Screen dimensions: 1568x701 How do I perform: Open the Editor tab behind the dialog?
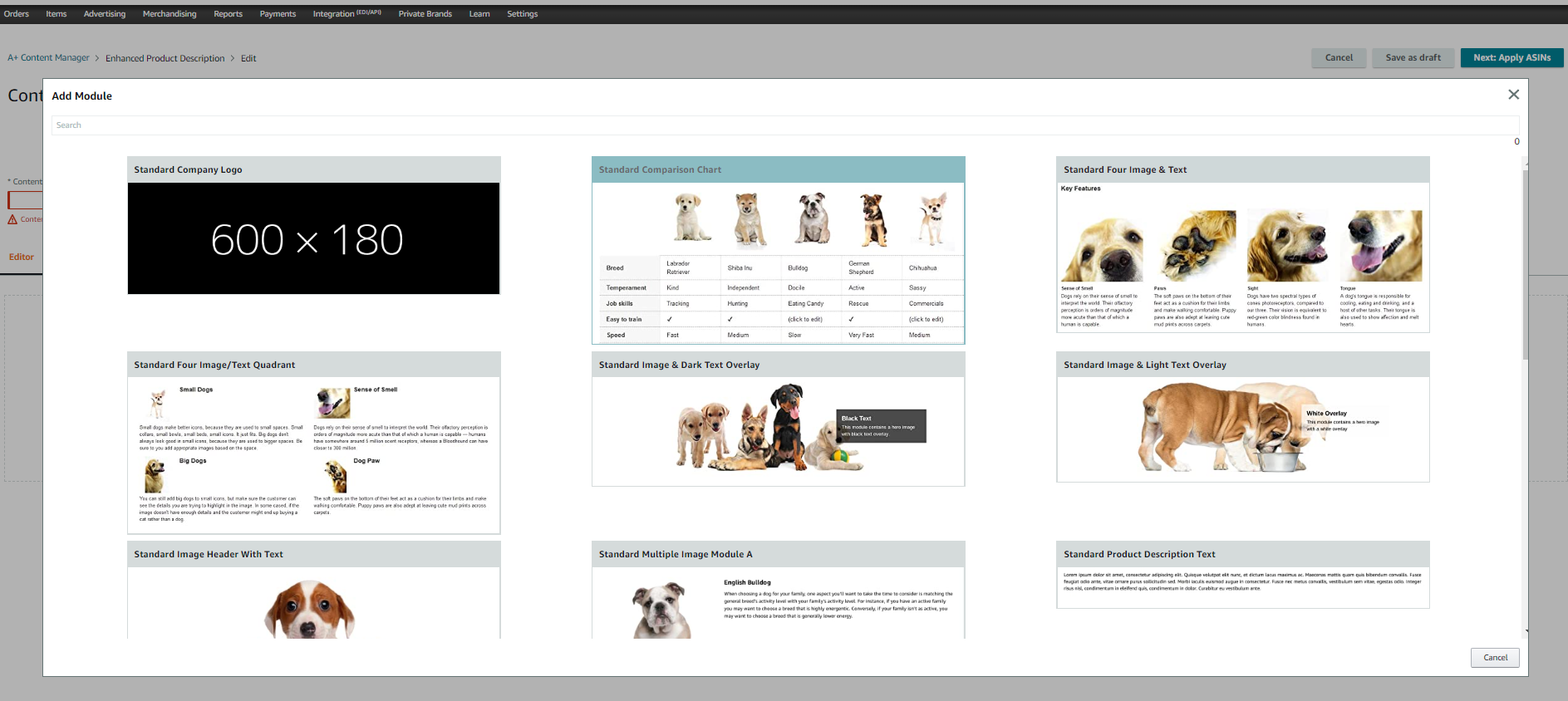pos(22,257)
